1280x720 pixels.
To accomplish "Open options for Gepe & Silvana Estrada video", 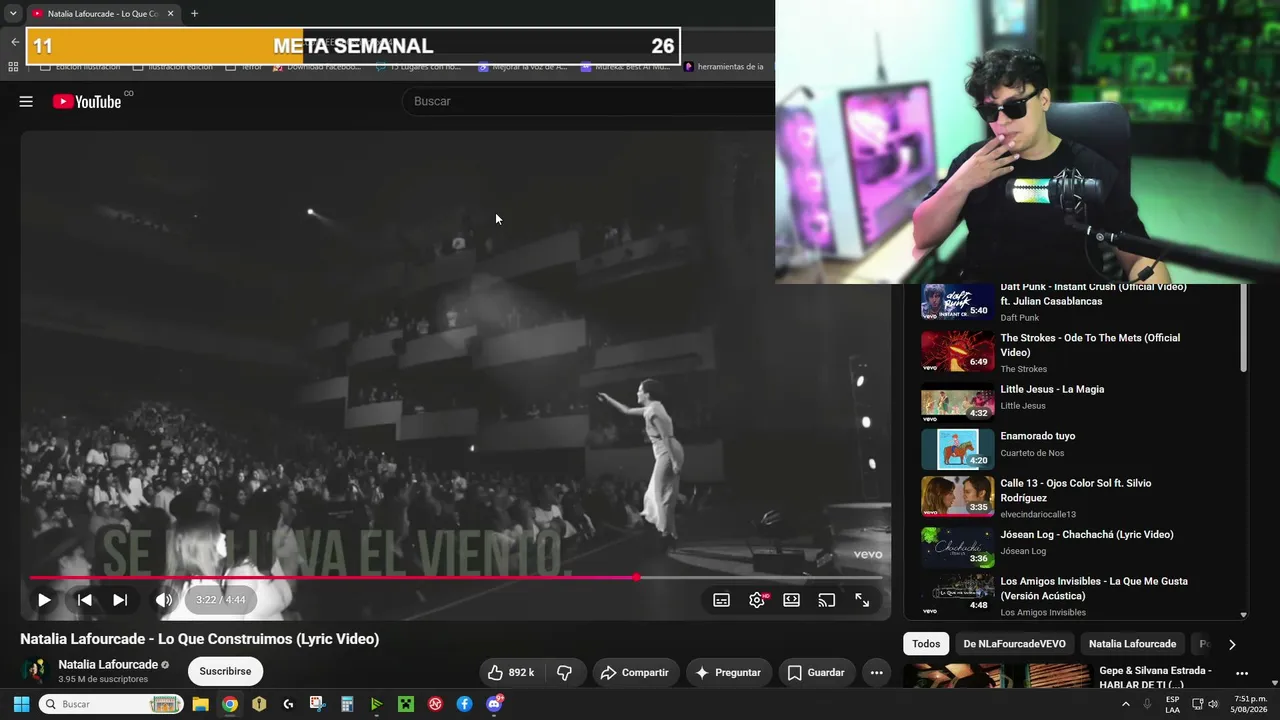I will (x=1242, y=673).
